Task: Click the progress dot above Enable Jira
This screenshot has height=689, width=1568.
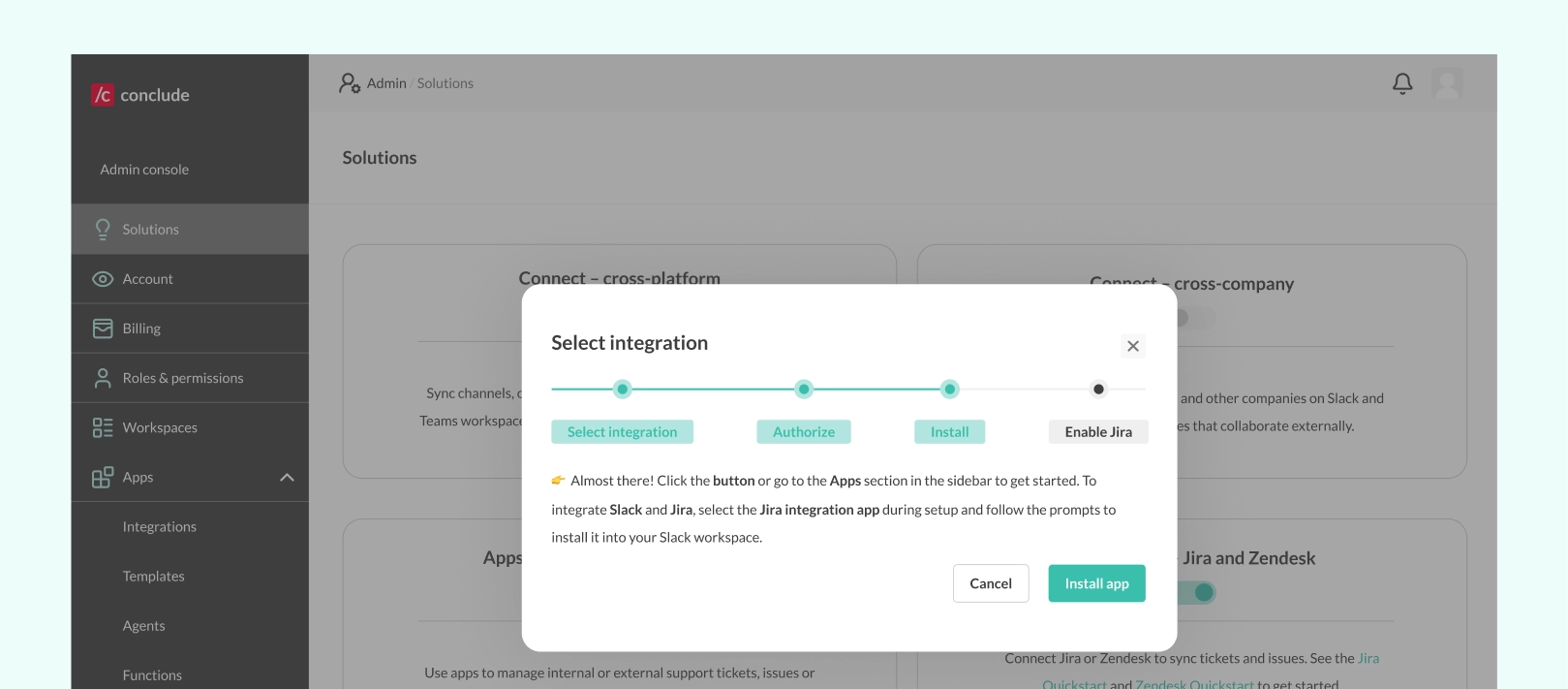Action: pos(1098,390)
